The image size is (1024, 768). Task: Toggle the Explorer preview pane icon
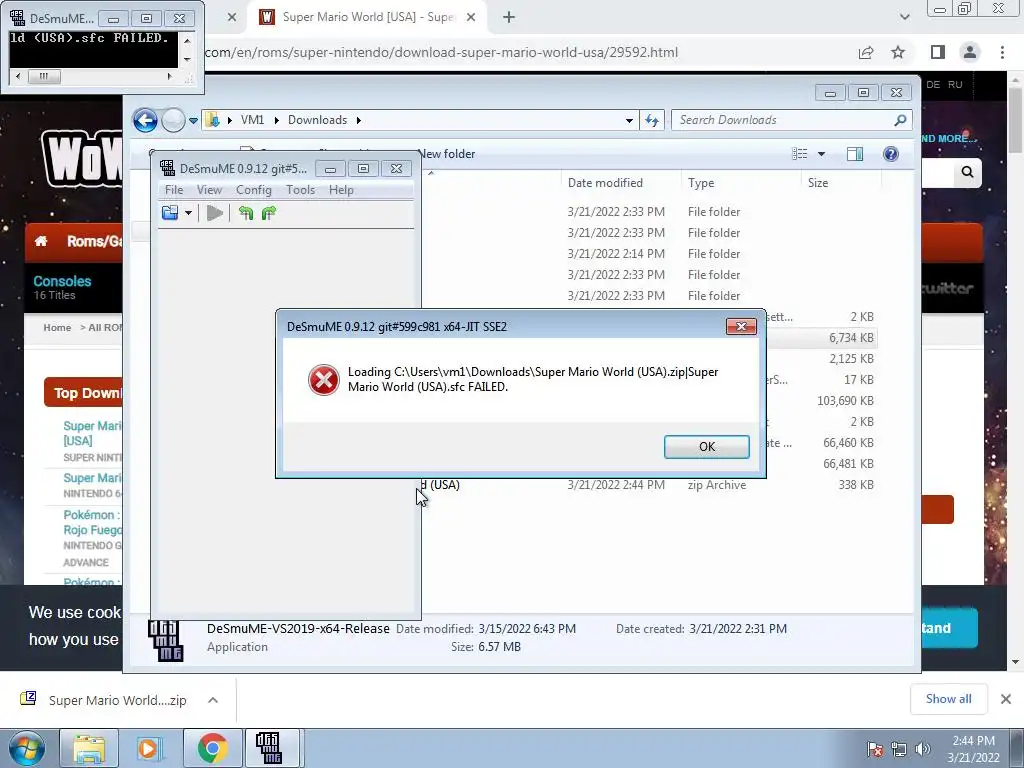pos(855,154)
